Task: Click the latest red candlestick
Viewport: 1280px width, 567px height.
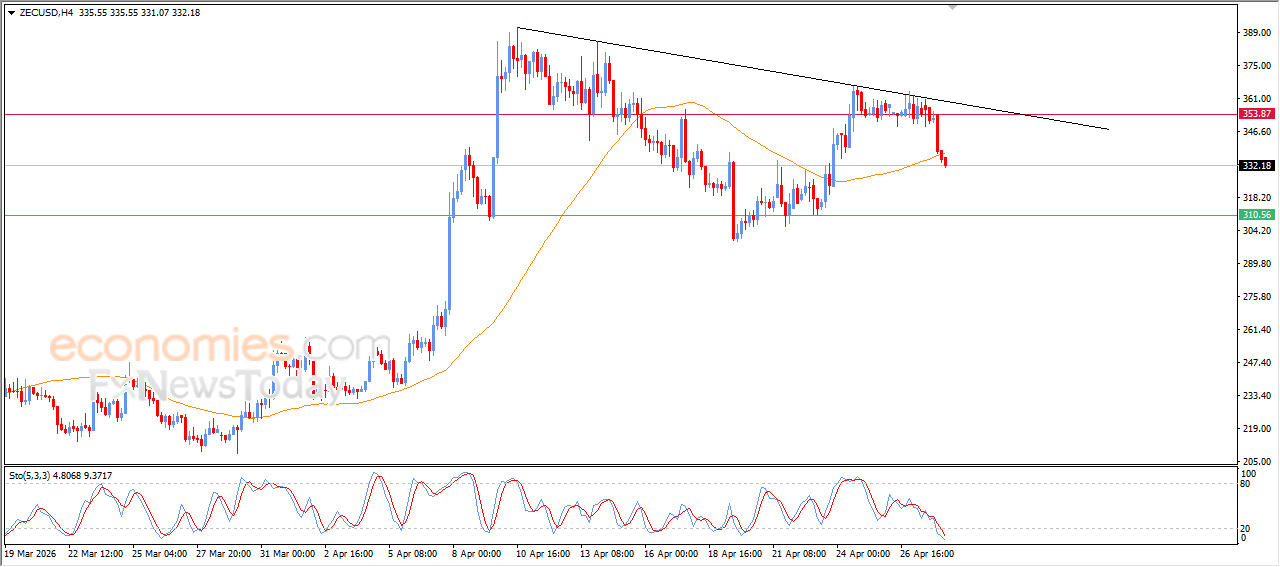Action: tap(945, 160)
